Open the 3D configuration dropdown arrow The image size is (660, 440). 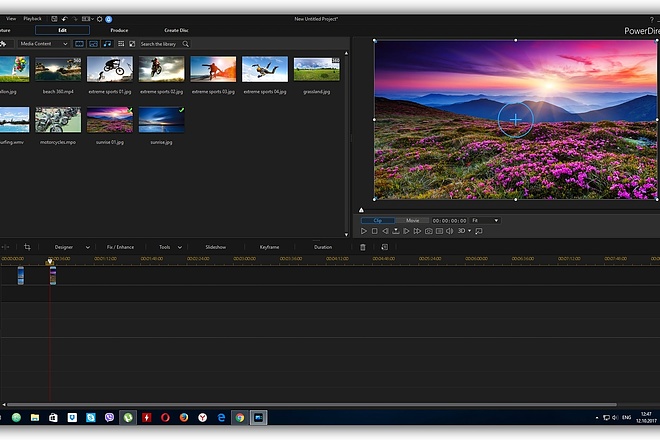click(469, 231)
